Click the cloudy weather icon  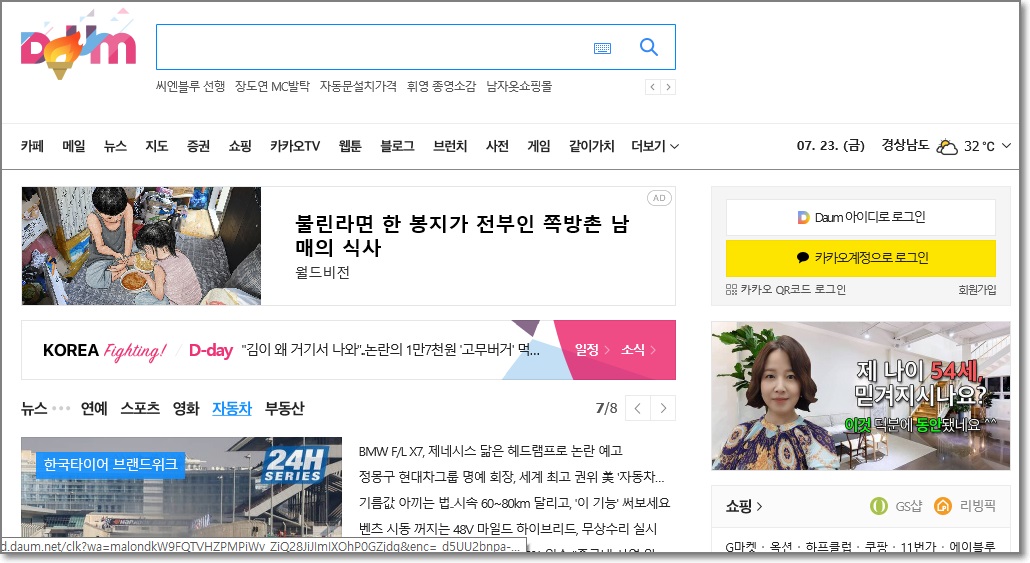947,146
